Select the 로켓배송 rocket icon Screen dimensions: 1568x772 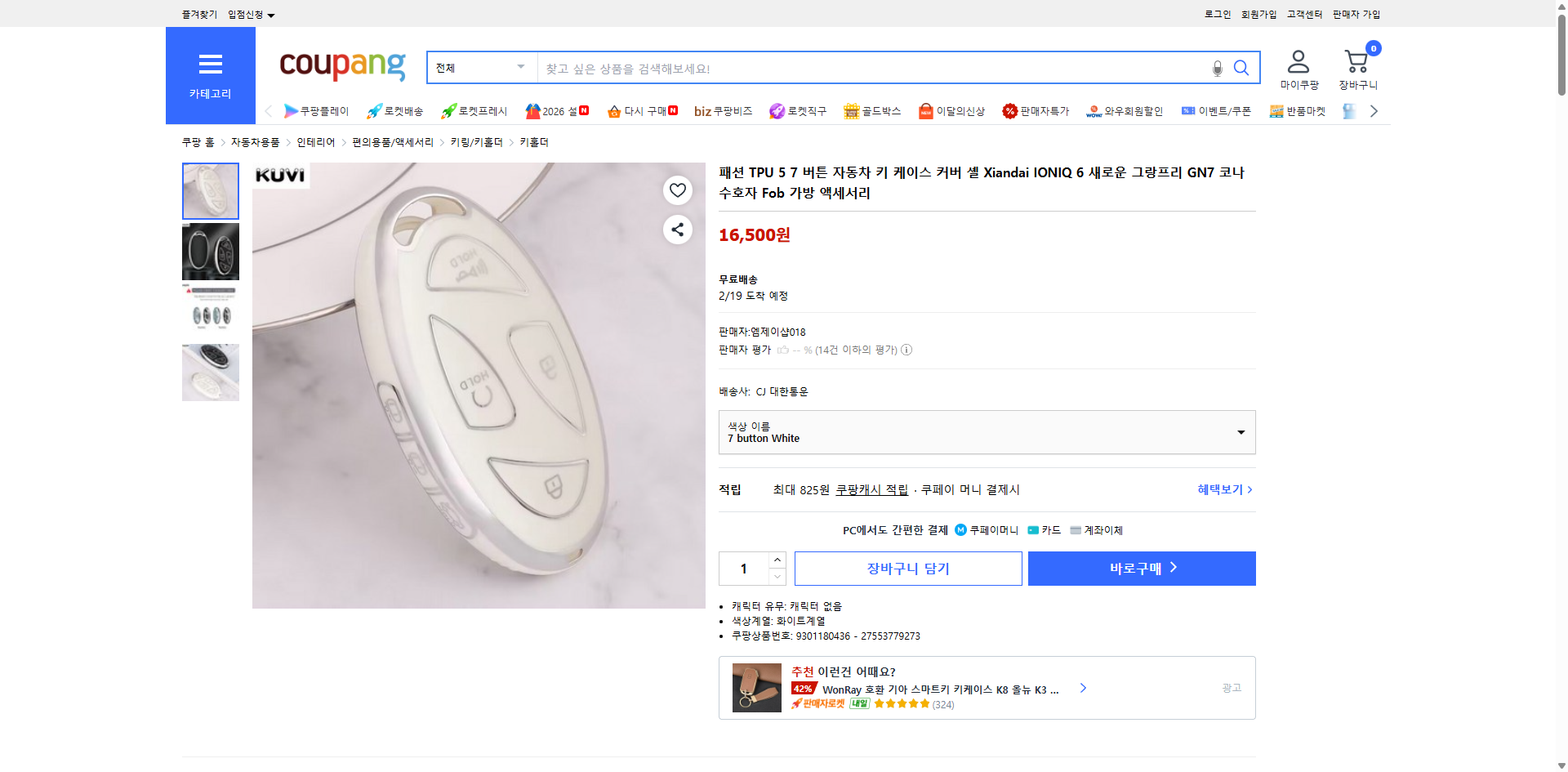point(374,110)
